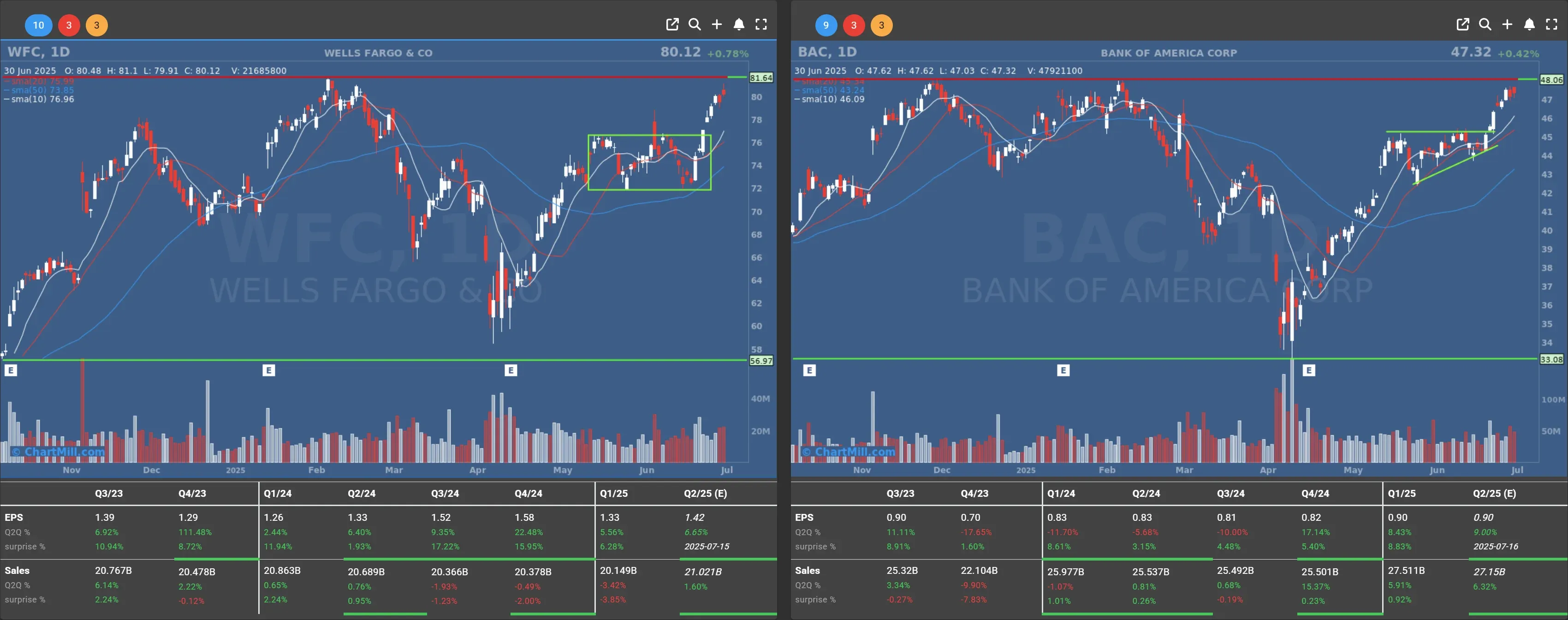Click WFC Q4/23 Q2Q growth 111.48%
1568x620 pixels.
pos(195,532)
